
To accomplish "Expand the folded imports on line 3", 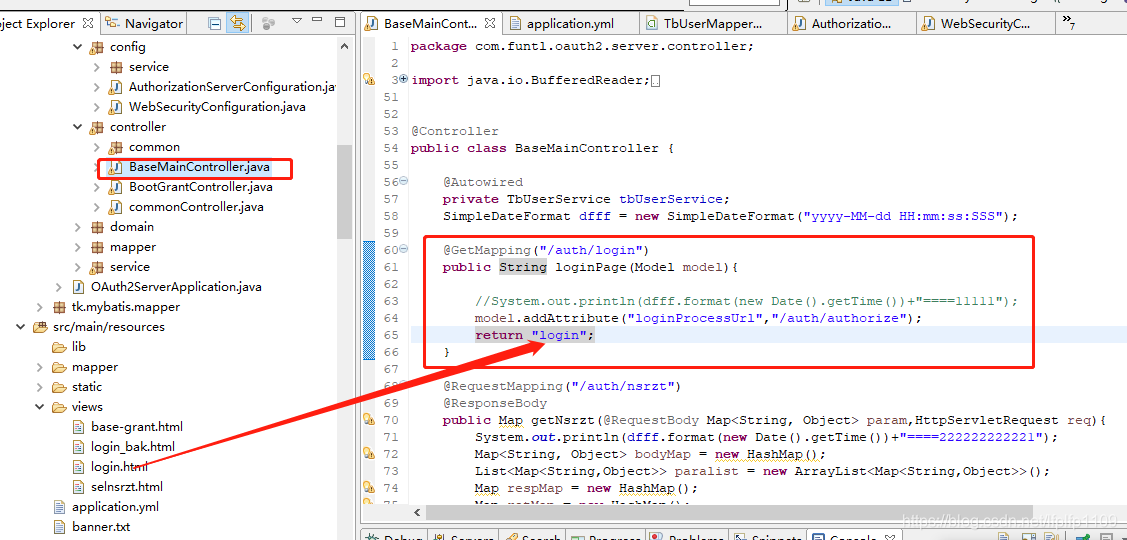I will (x=403, y=79).
